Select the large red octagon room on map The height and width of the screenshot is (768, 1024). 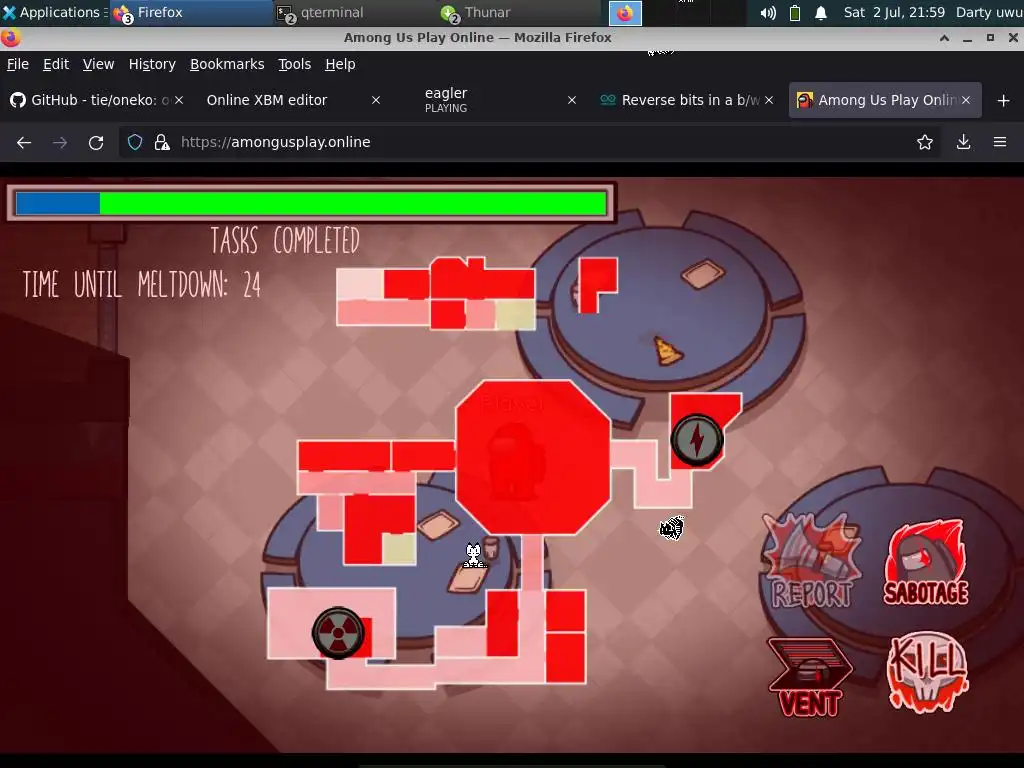point(533,457)
